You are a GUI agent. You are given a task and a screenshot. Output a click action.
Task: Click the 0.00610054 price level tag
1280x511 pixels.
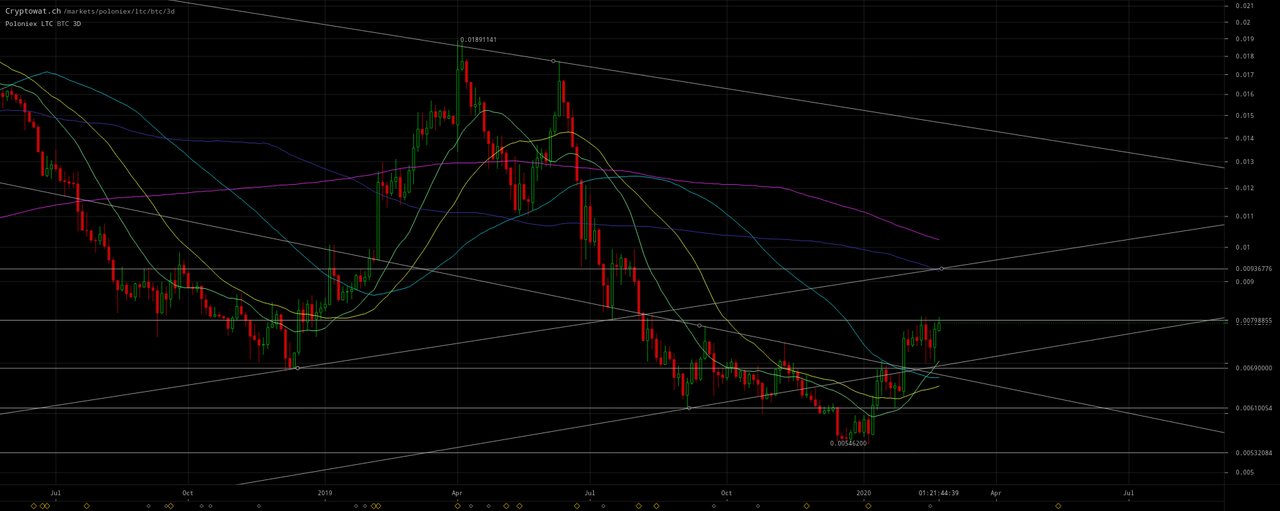click(1252, 408)
